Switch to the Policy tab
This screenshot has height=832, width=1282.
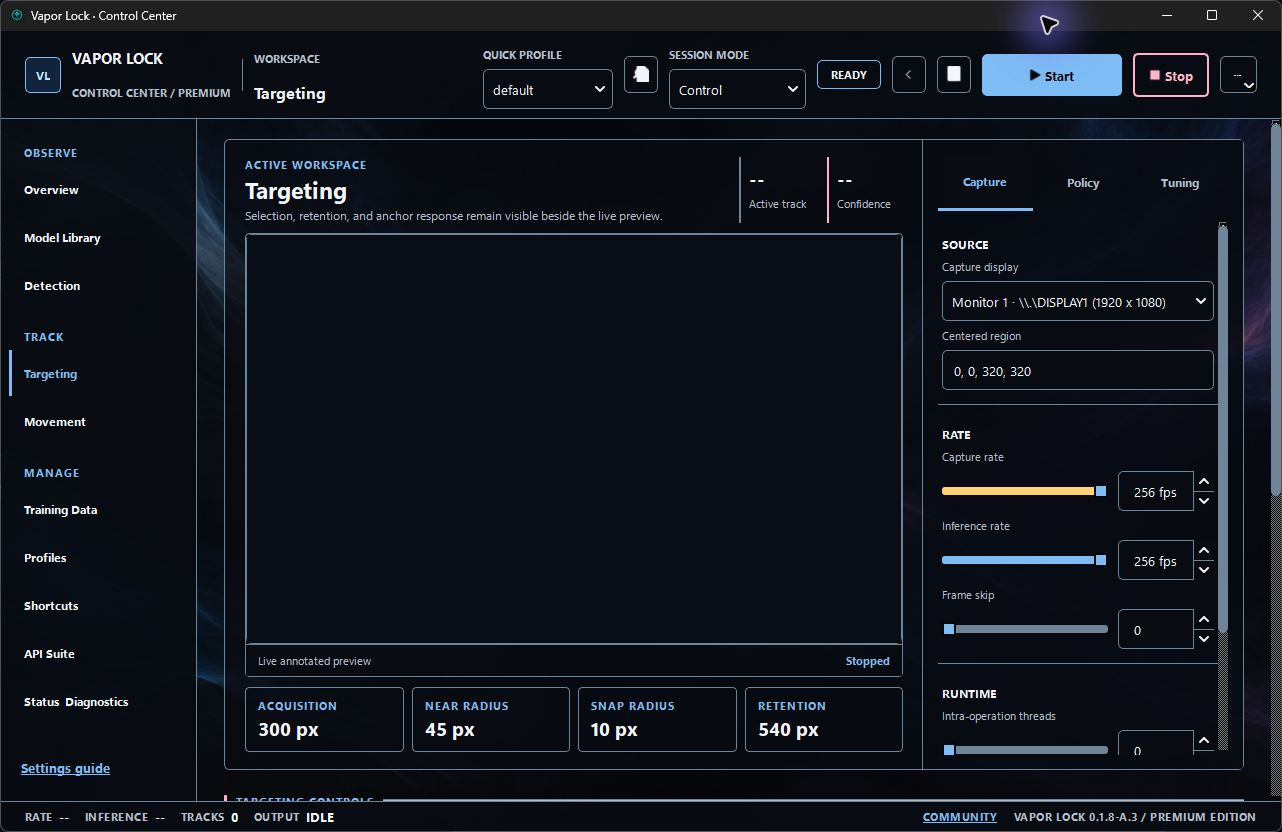coord(1083,183)
